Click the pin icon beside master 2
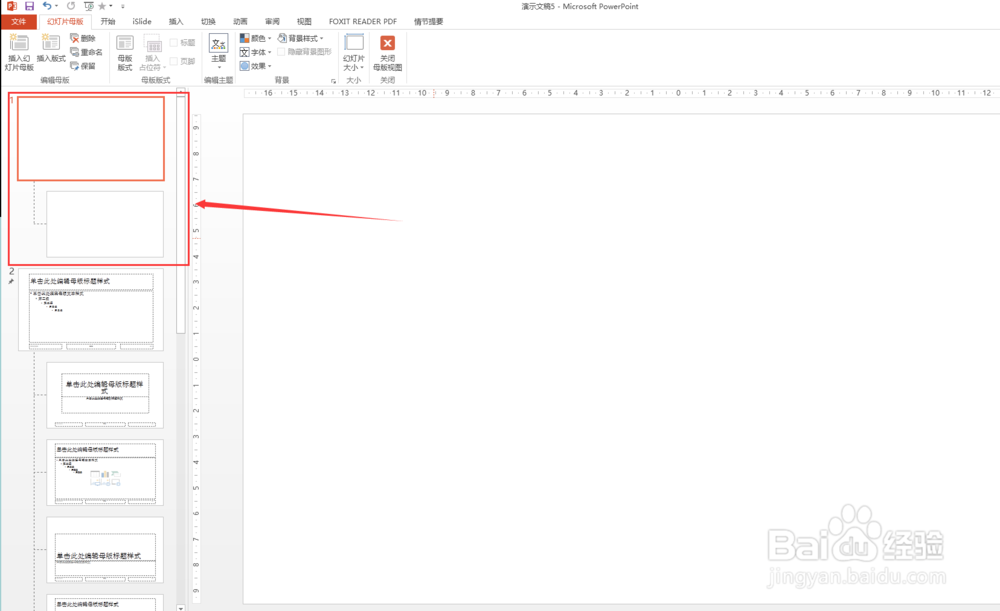This screenshot has height=611, width=1000. pyautogui.click(x=11, y=281)
